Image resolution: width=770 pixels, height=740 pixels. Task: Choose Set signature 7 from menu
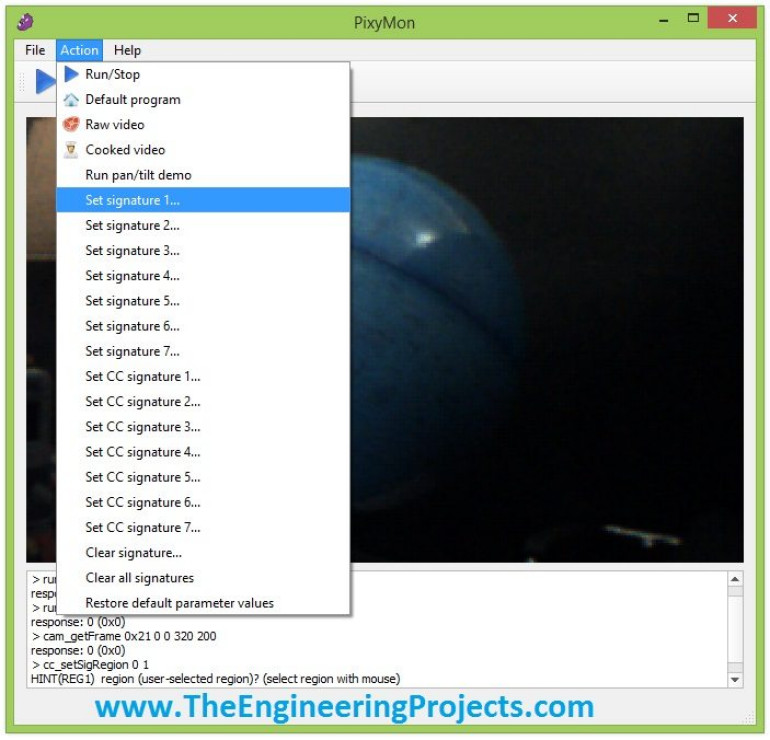(132, 351)
